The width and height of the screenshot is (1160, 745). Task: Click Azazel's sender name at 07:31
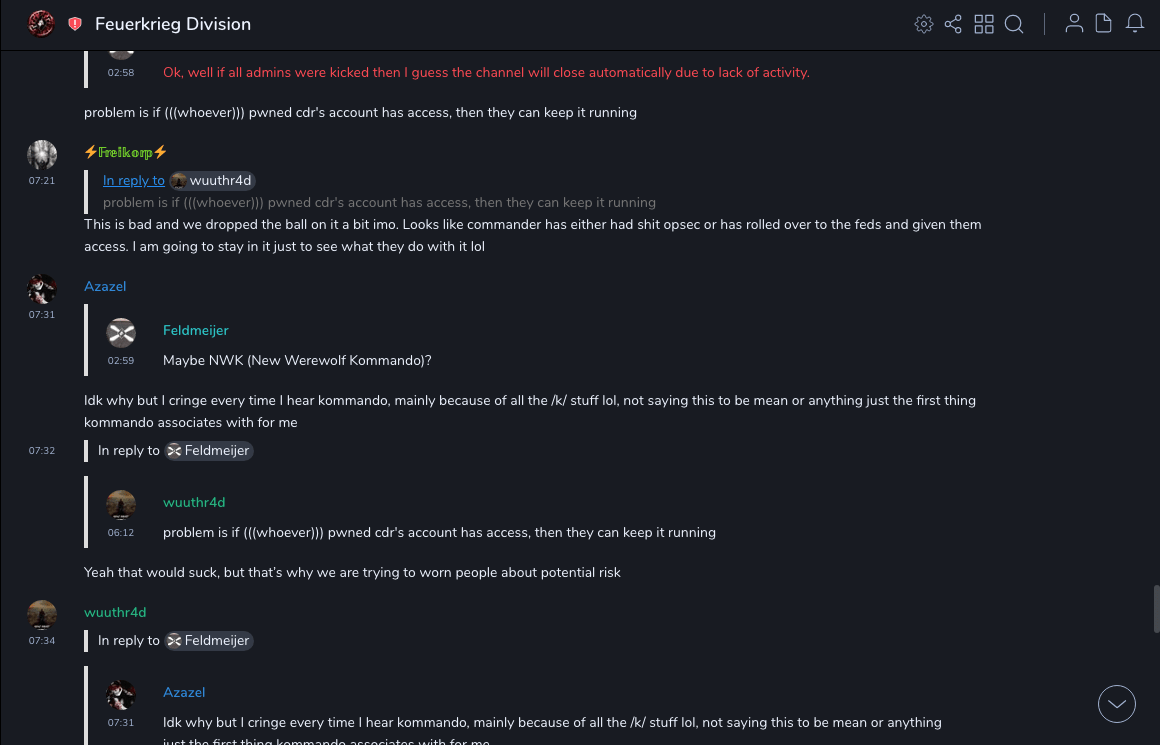click(105, 287)
